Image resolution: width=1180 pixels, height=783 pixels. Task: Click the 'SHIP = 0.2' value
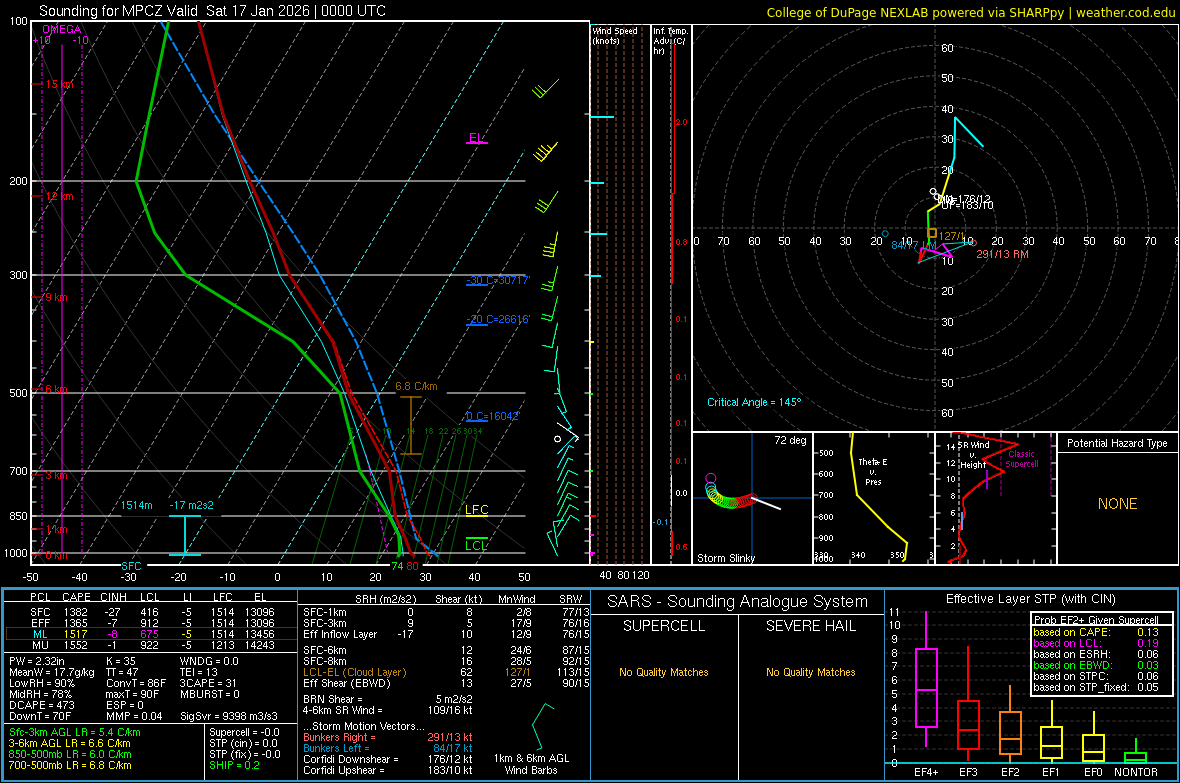pyautogui.click(x=234, y=765)
